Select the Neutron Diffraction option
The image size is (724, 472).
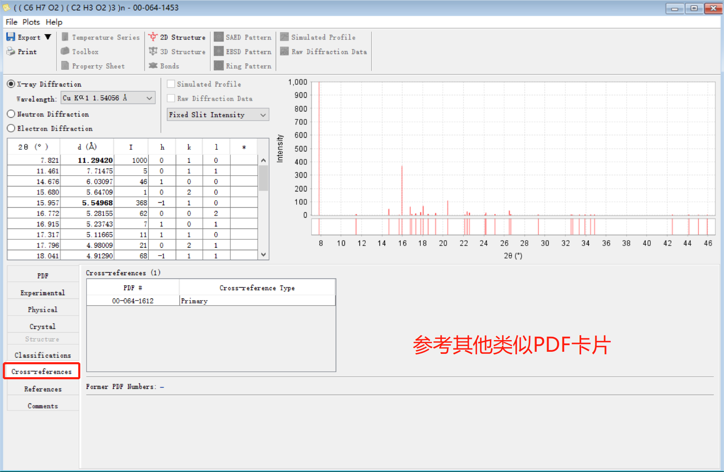click(x=12, y=114)
